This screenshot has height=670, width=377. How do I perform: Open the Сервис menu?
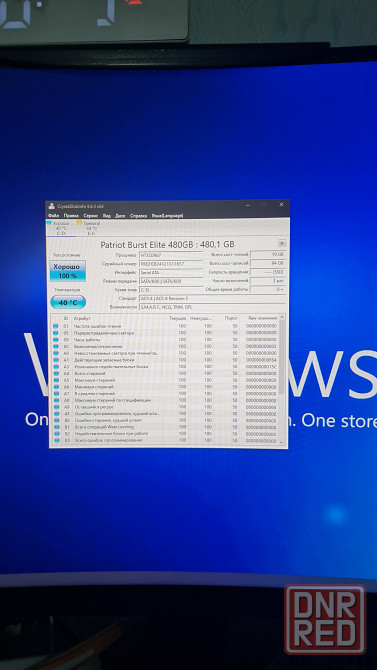click(x=91, y=215)
